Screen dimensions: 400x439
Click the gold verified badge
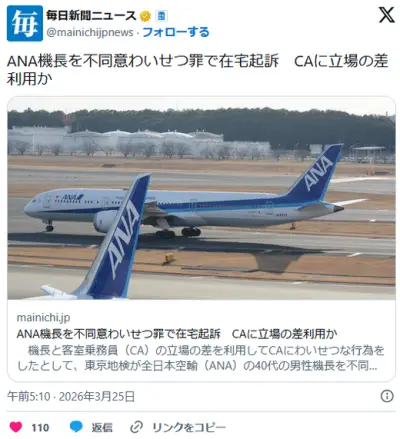(145, 16)
